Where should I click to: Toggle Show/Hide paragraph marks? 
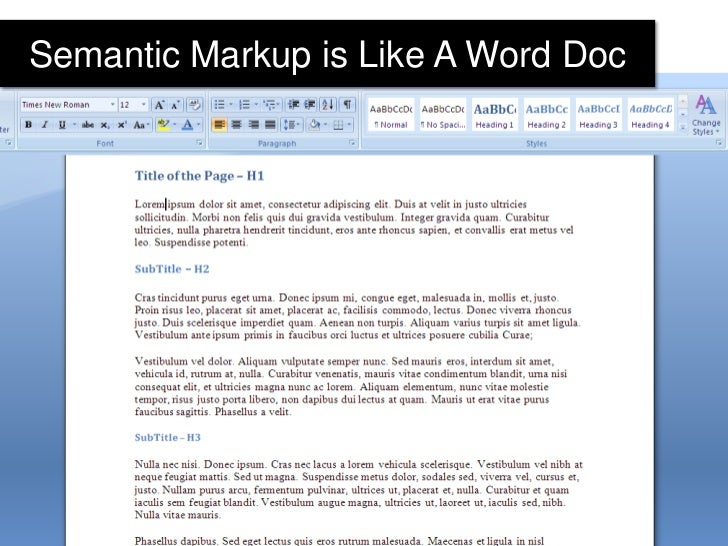[x=347, y=104]
